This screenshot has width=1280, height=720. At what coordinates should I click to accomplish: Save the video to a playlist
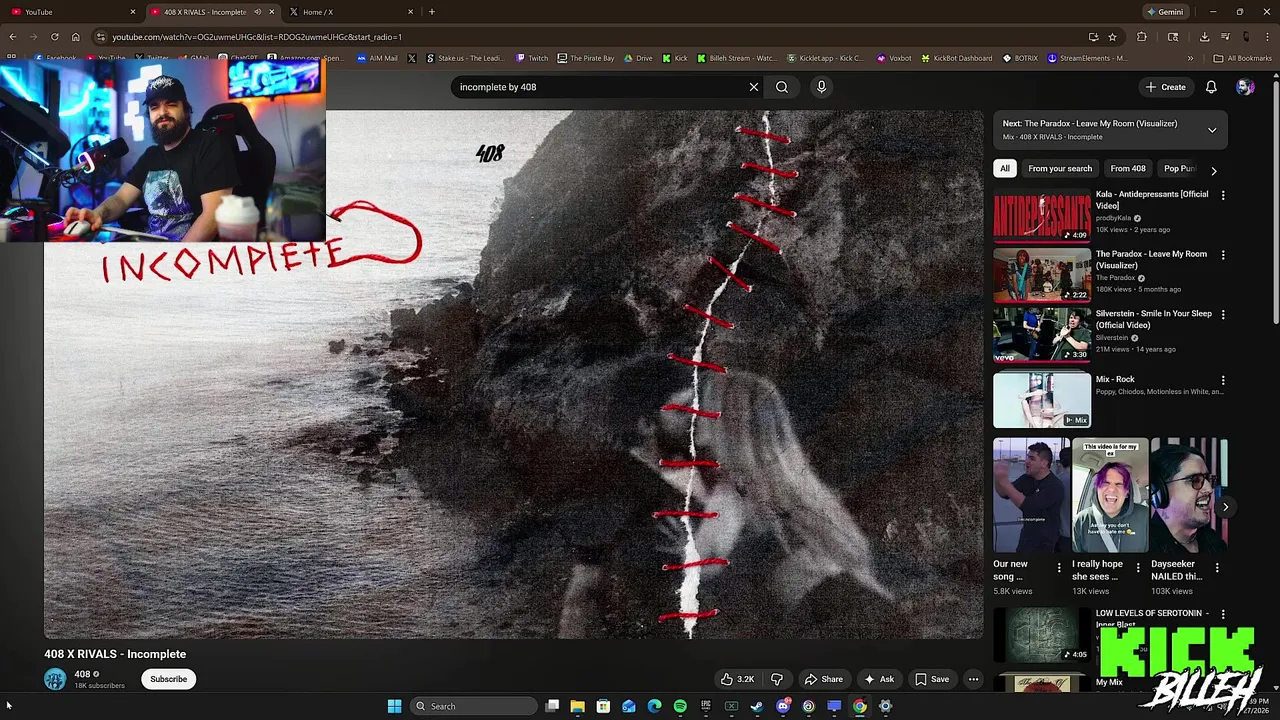coord(932,679)
